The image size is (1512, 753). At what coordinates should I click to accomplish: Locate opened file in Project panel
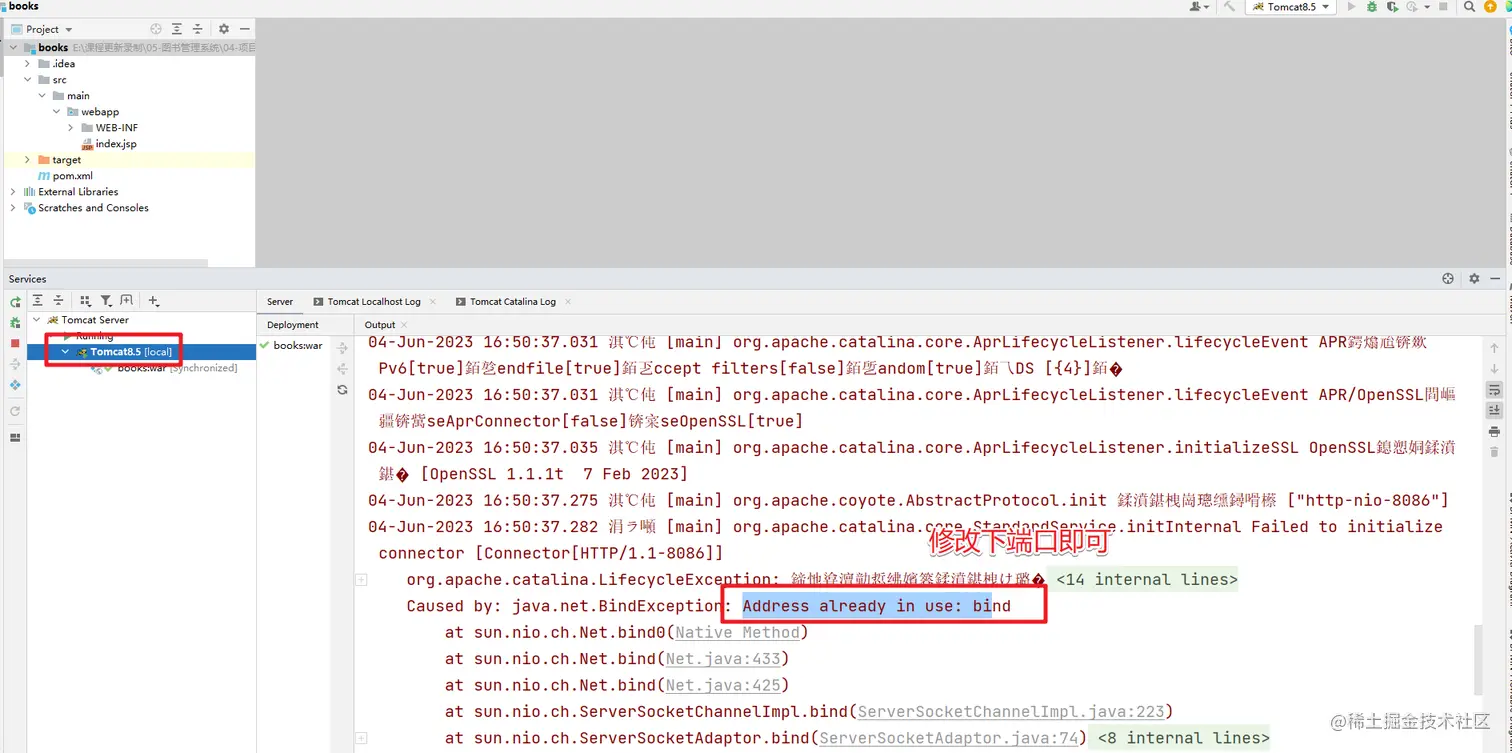click(156, 29)
